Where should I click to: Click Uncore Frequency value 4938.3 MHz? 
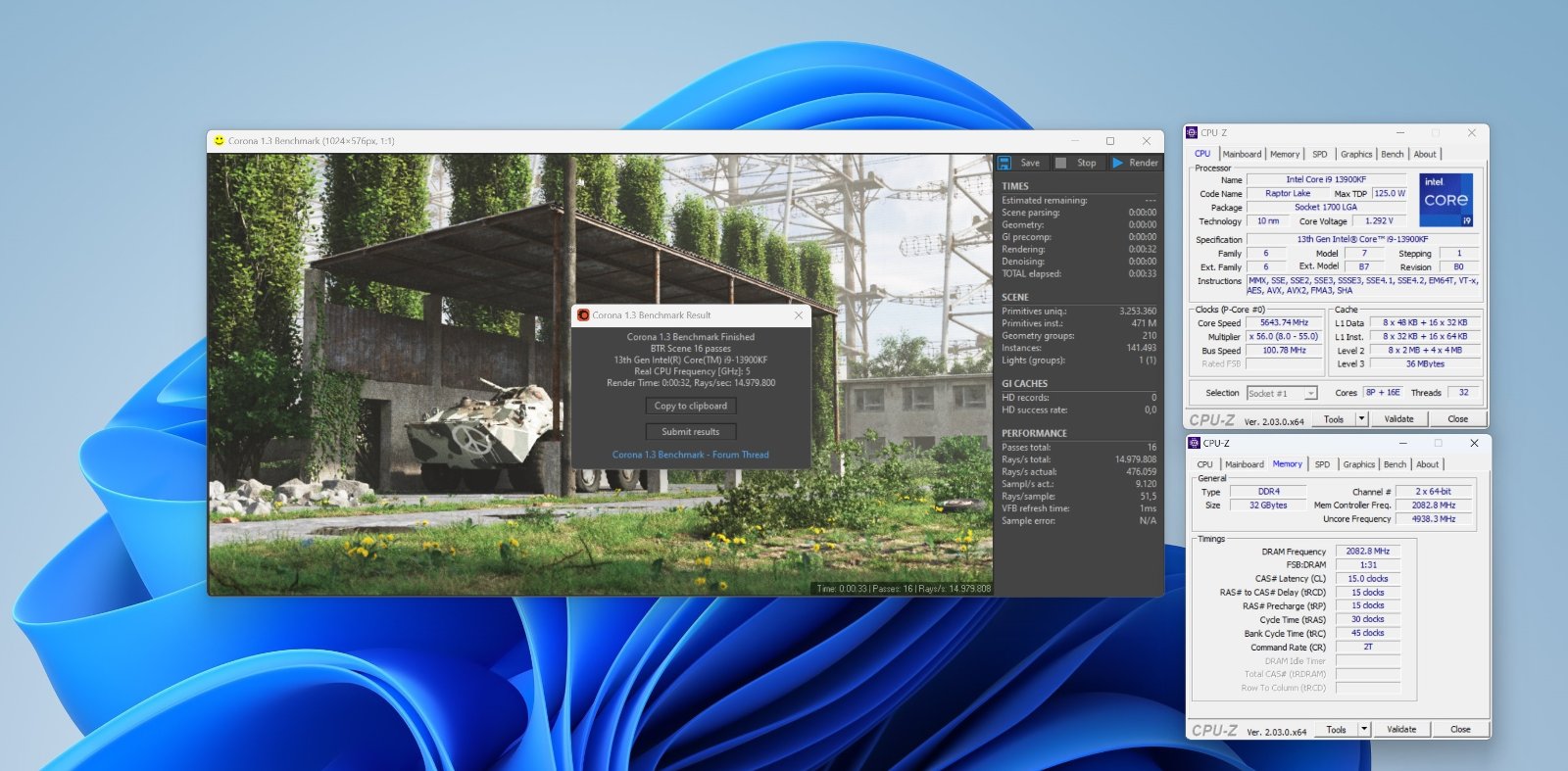1433,518
